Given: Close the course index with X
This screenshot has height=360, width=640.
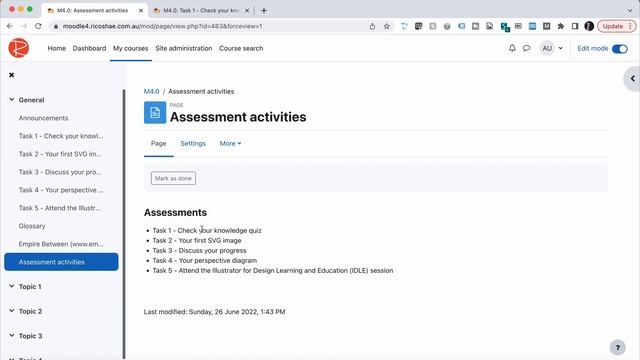Looking at the screenshot, I should point(11,75).
